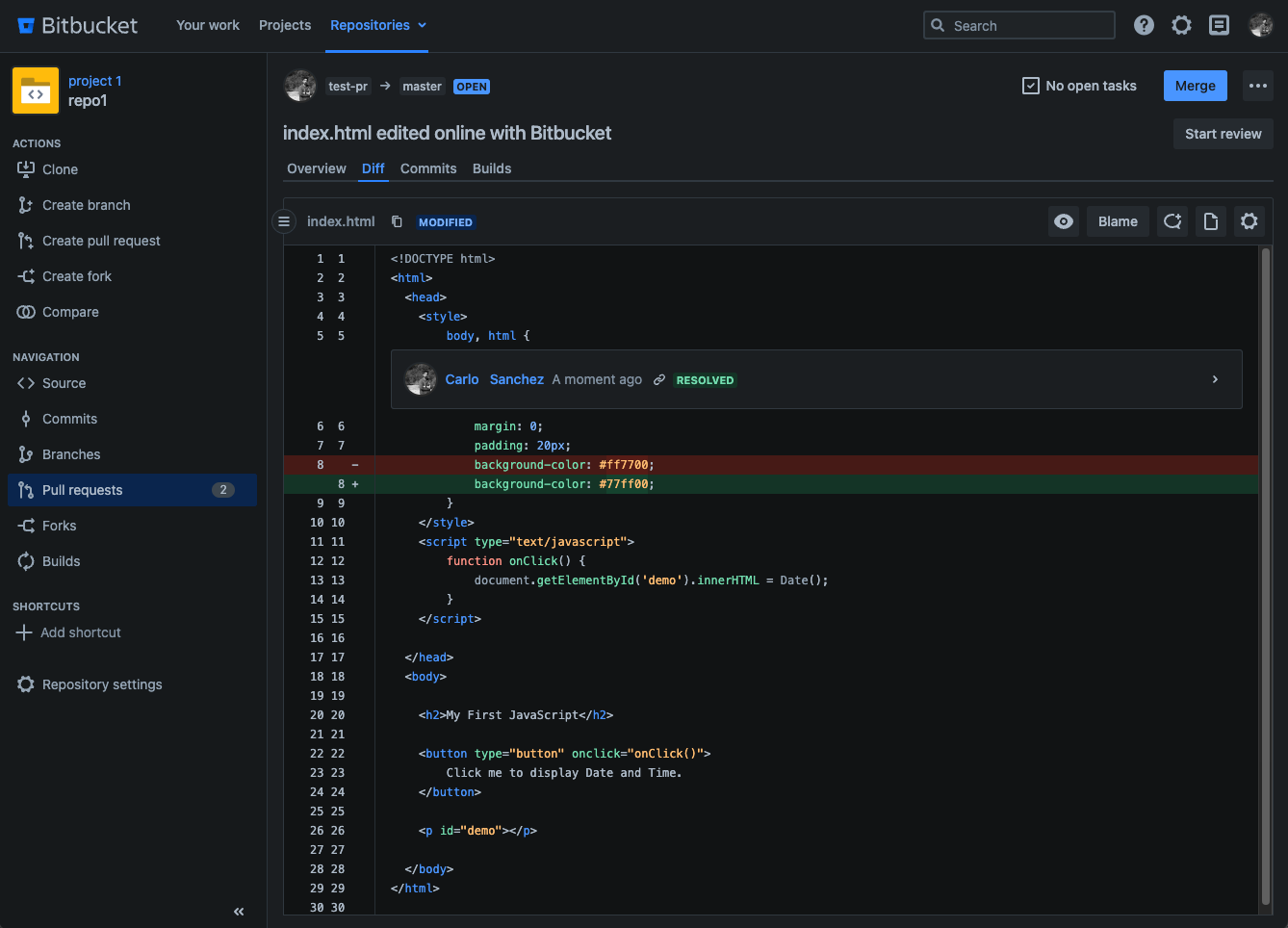The image size is (1288, 928).
Task: Switch to the Overview tab
Action: point(317,168)
